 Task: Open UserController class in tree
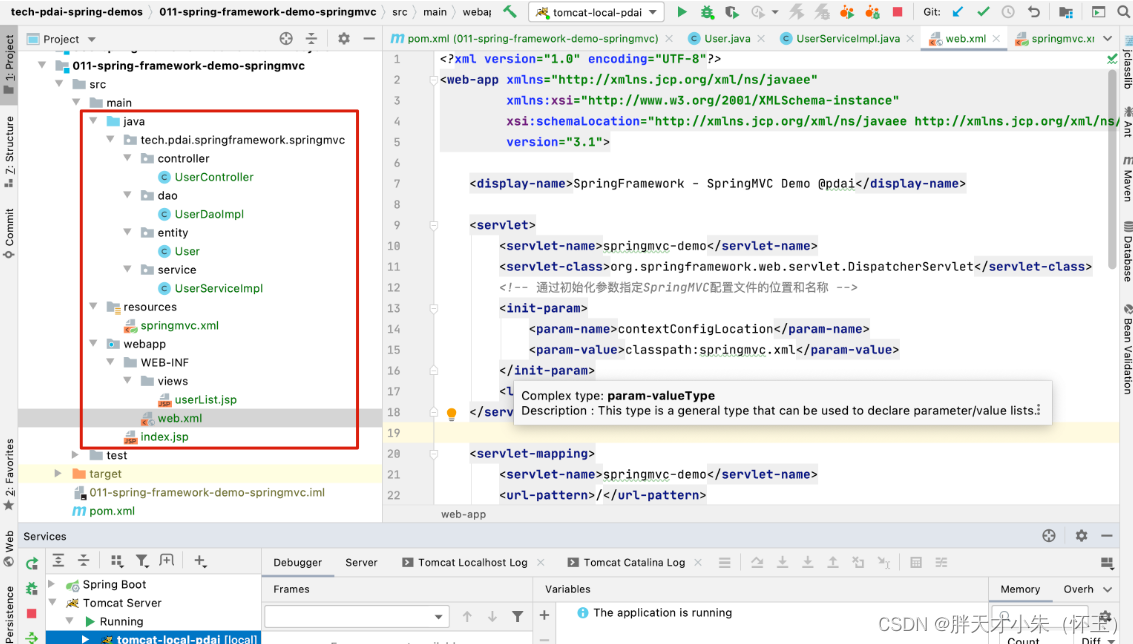pos(214,177)
